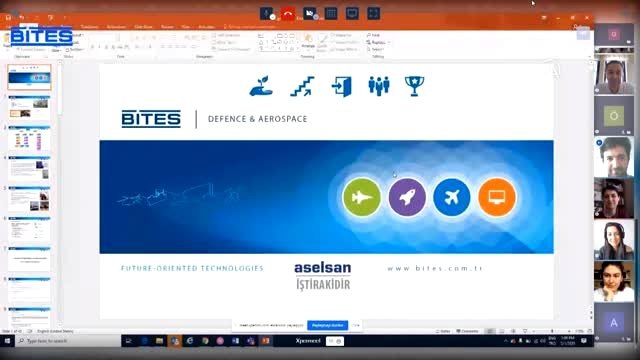Click Gizle on the sharing notification bar
This screenshot has height=360, width=640.
tap(356, 325)
